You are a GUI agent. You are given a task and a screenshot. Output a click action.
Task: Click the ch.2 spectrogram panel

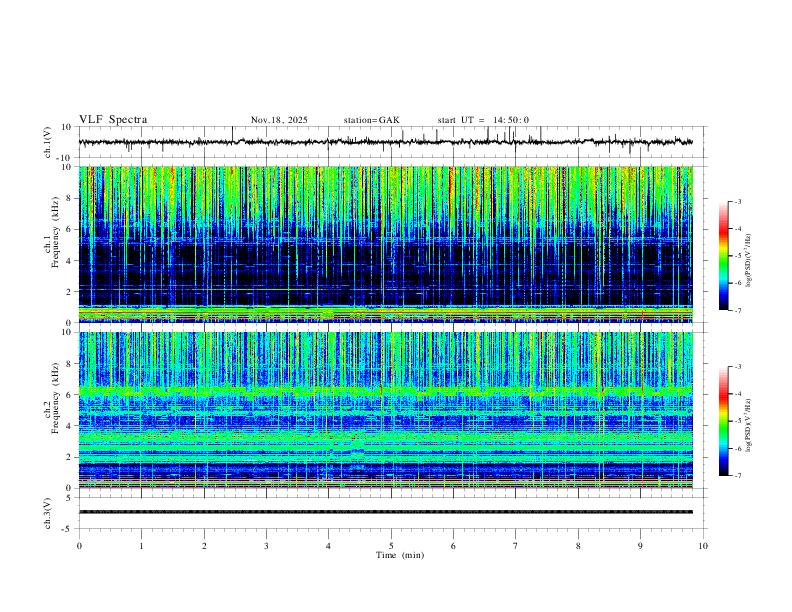click(x=386, y=410)
